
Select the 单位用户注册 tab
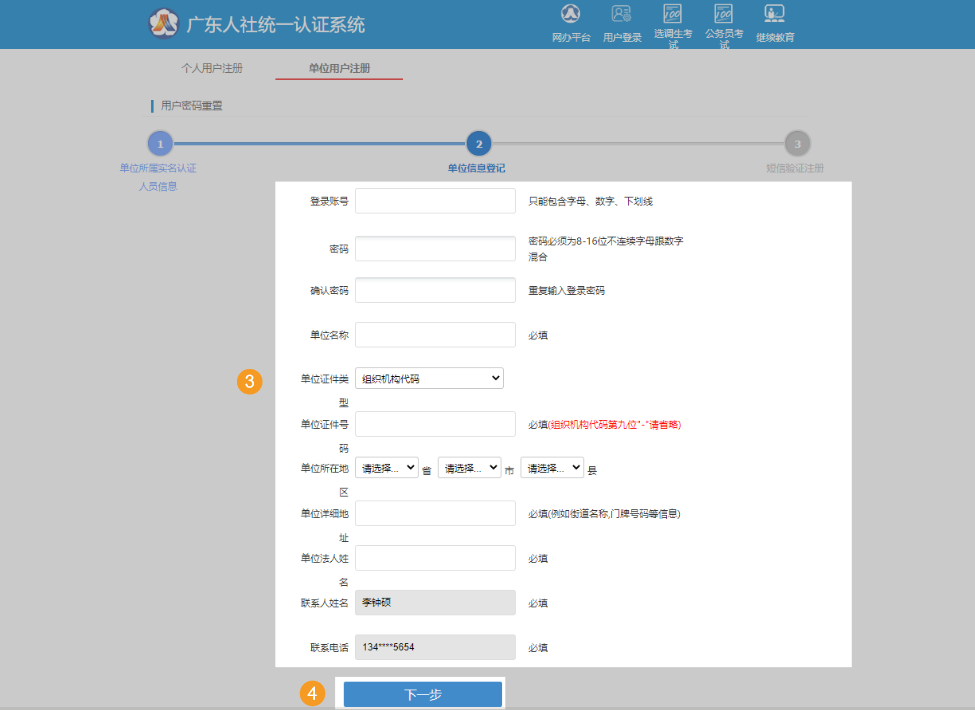tap(339, 68)
